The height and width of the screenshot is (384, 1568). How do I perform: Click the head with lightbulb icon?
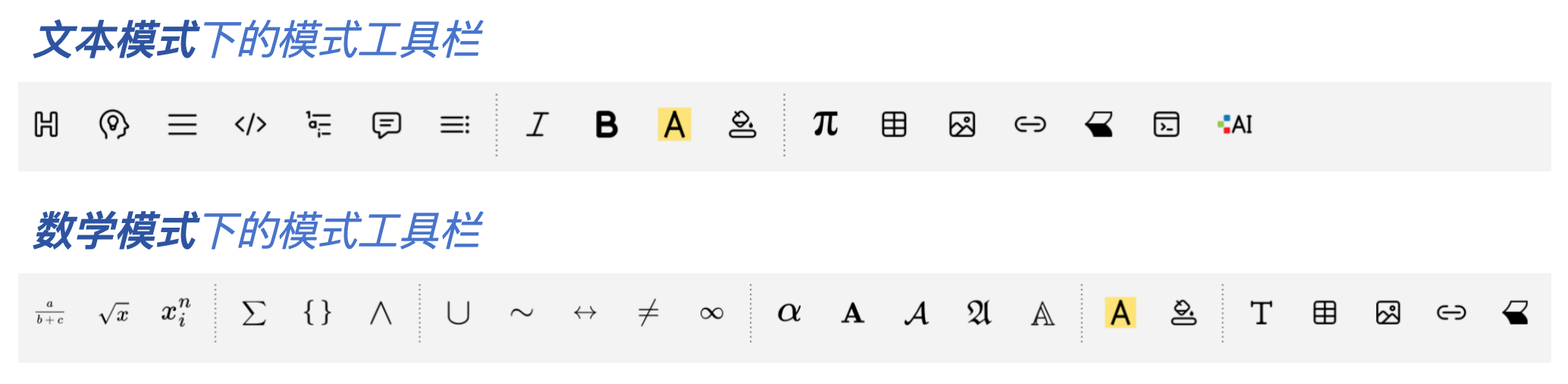tap(114, 124)
